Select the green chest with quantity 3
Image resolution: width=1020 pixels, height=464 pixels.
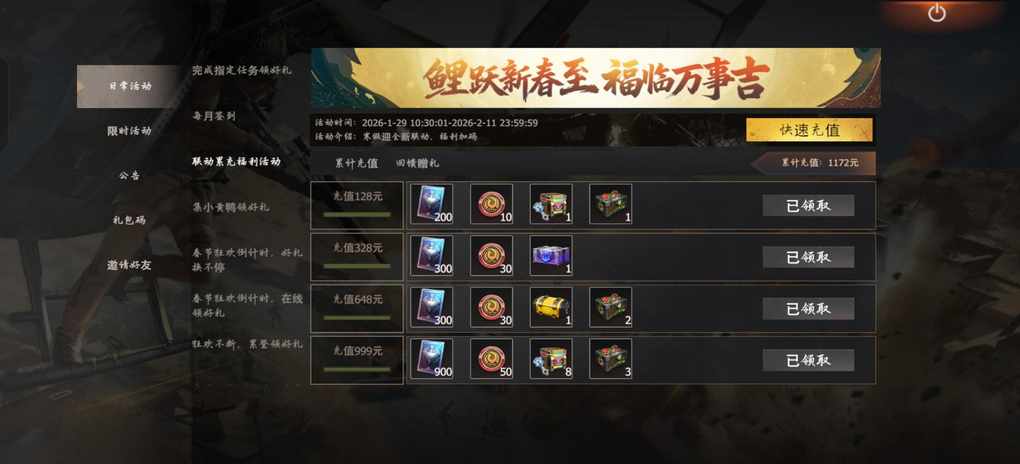pos(610,359)
